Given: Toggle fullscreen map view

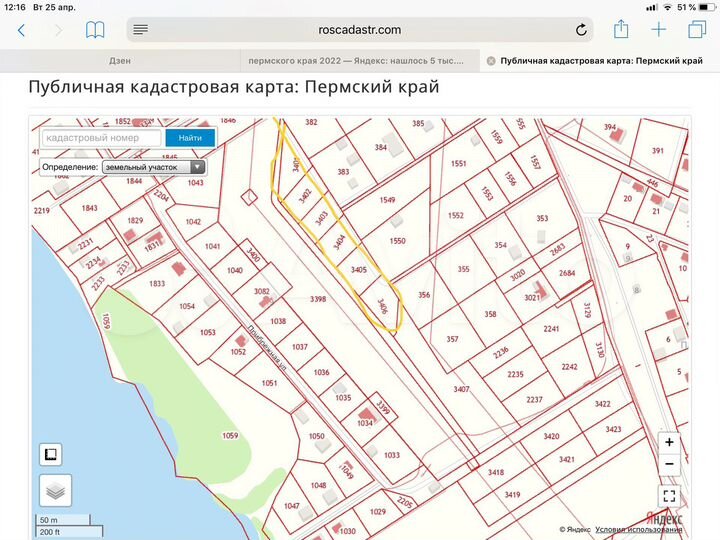Looking at the screenshot, I should coord(669,496).
